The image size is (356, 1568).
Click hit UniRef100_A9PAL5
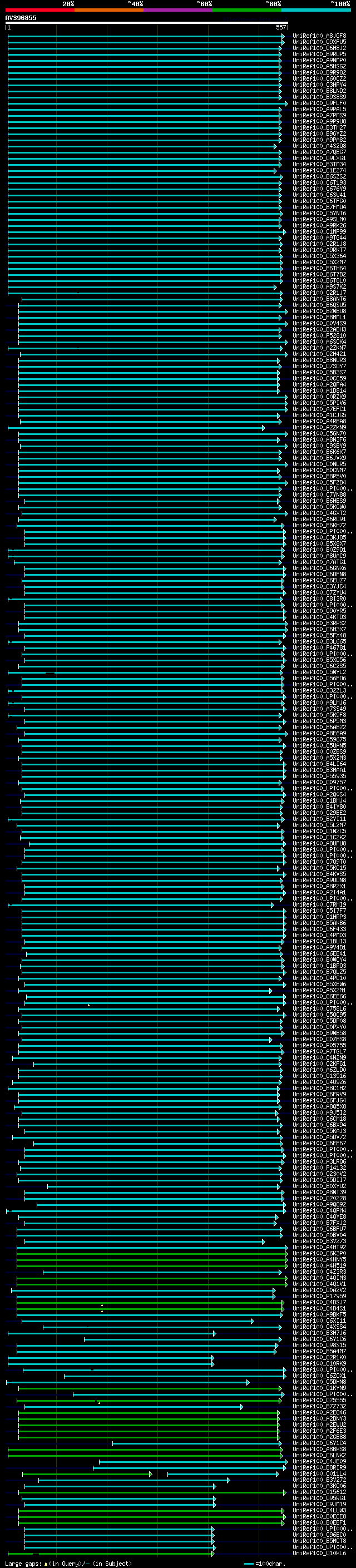[319, 110]
